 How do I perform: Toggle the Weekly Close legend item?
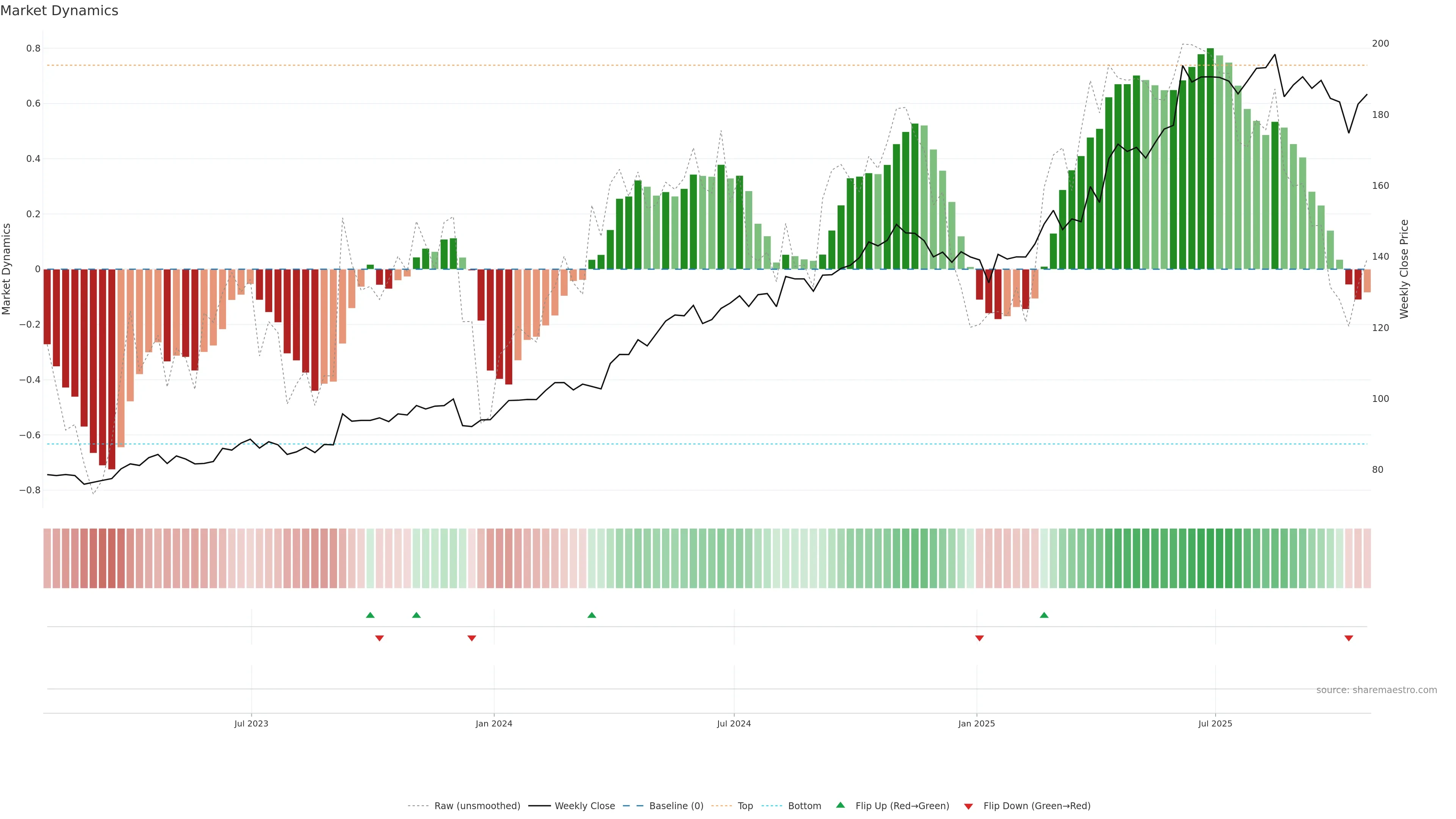point(584,806)
